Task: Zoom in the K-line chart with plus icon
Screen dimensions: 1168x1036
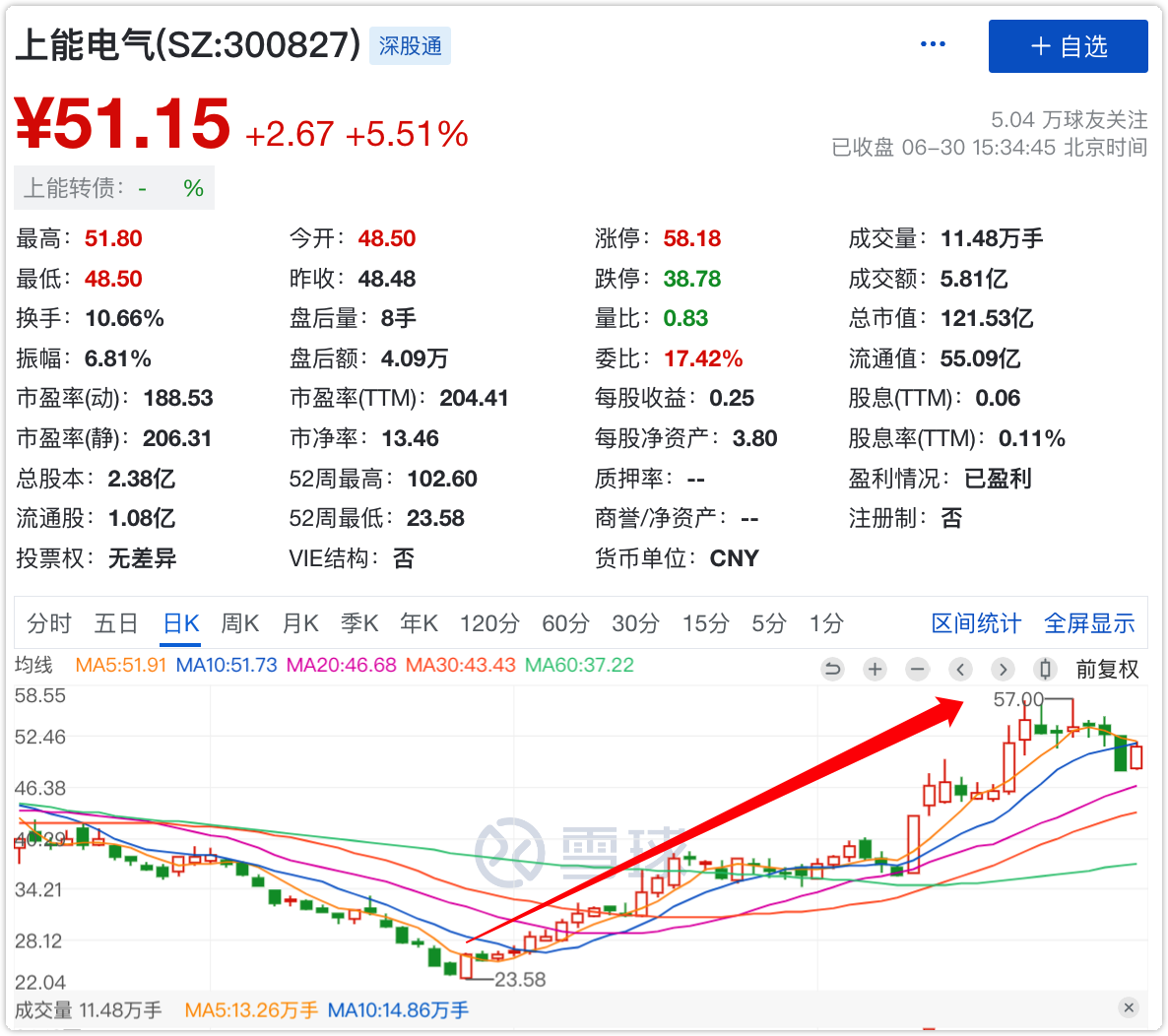Action: click(875, 670)
